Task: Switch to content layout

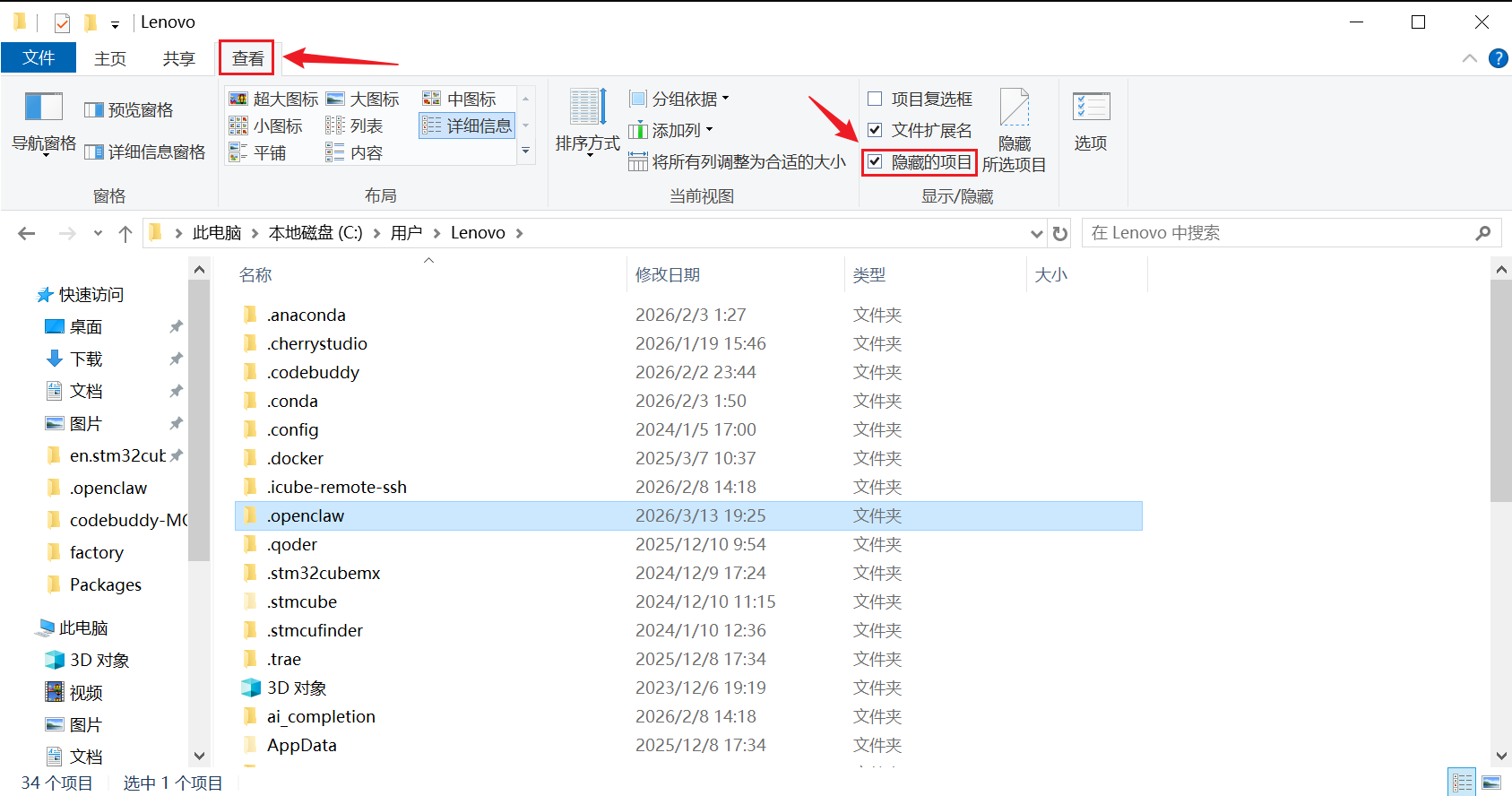Action: point(354,152)
